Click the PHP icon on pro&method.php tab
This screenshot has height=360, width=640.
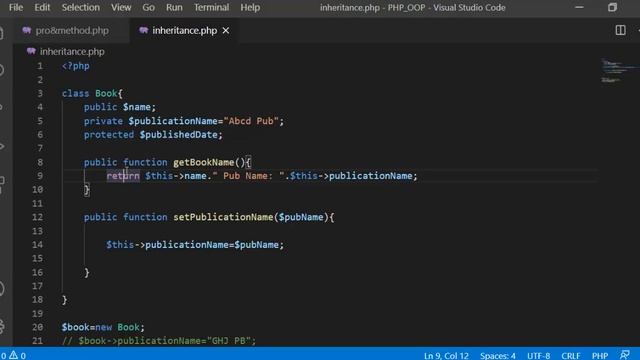click(x=27, y=30)
